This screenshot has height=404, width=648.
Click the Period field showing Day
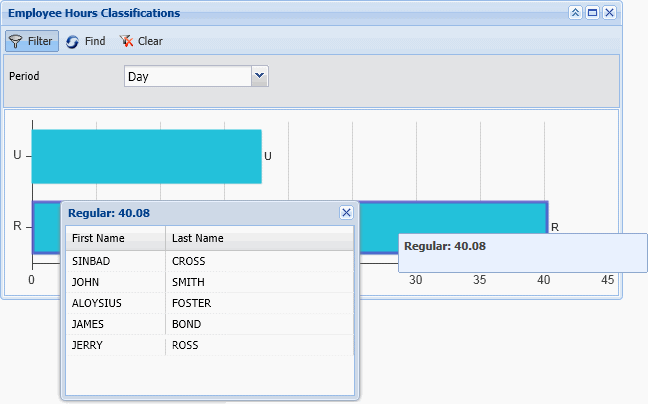(x=187, y=76)
